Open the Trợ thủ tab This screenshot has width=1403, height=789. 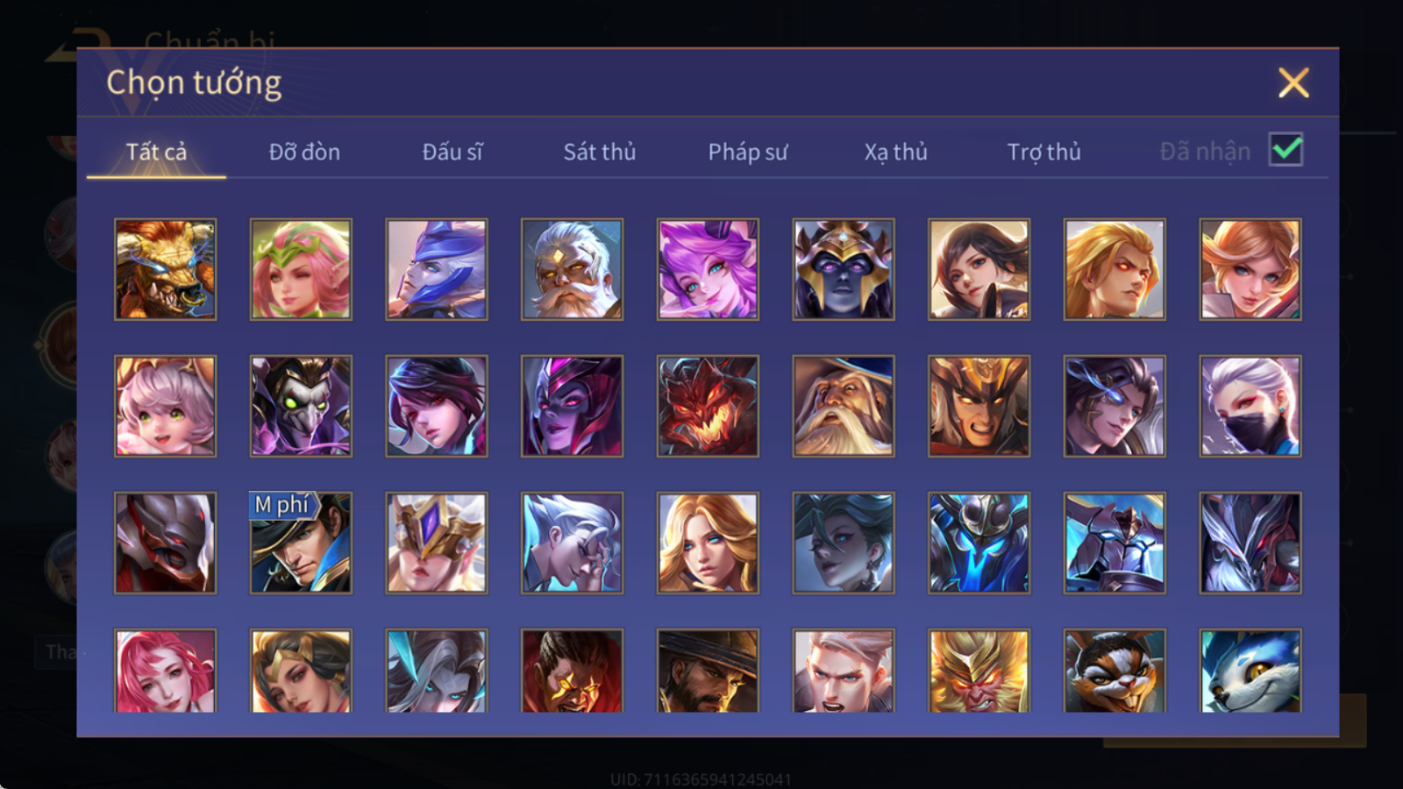pos(1044,152)
